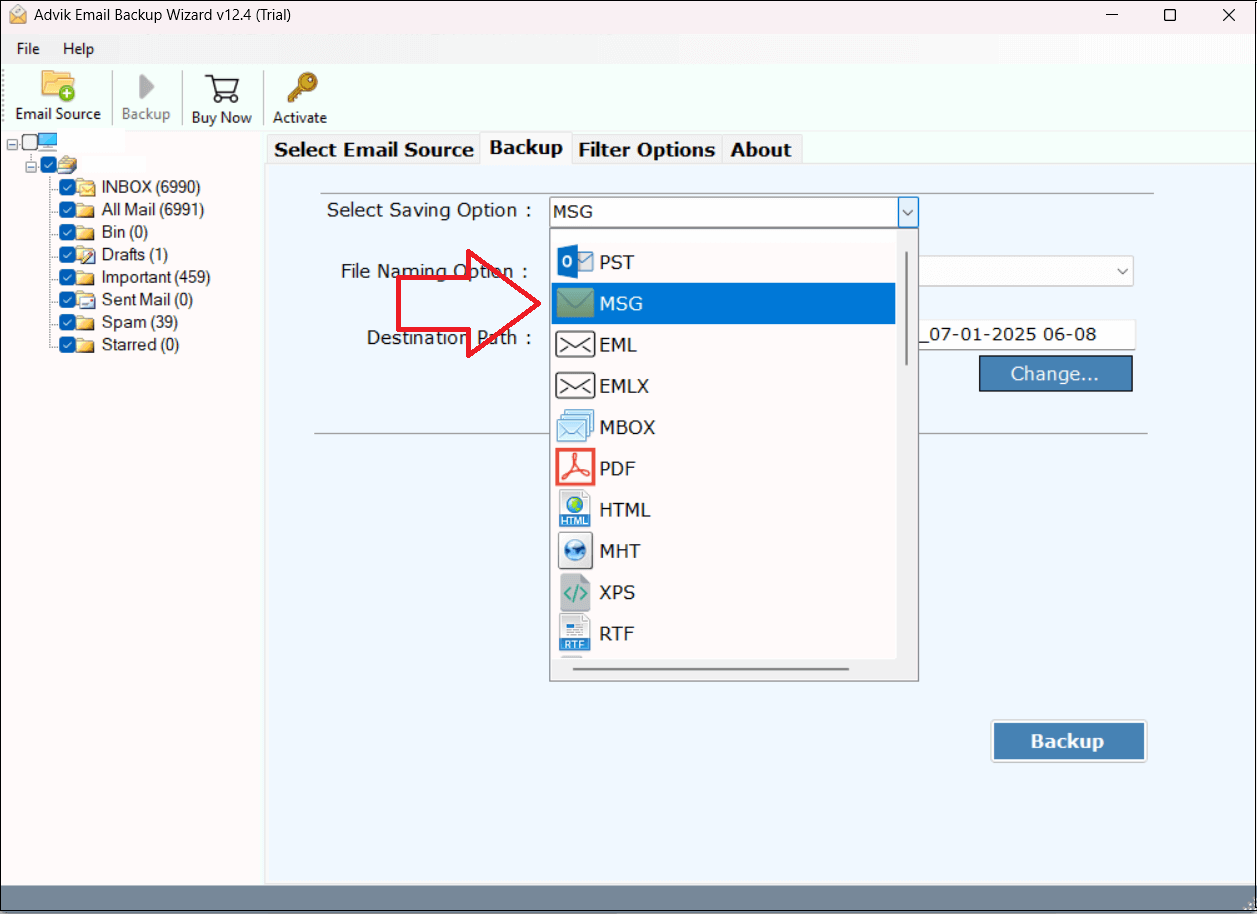Image resolution: width=1257 pixels, height=914 pixels.
Task: Open the Email Source tool
Action: 58,95
